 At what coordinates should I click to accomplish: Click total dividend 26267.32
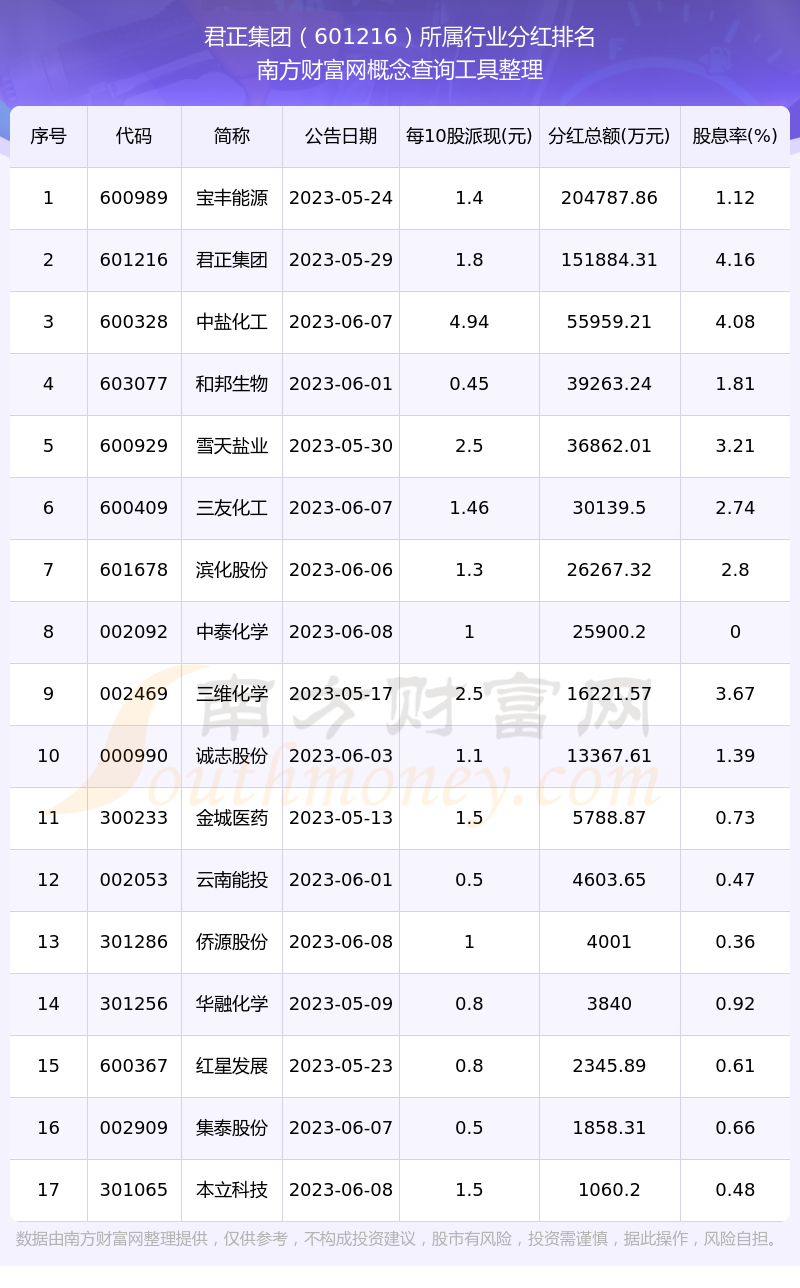(610, 570)
